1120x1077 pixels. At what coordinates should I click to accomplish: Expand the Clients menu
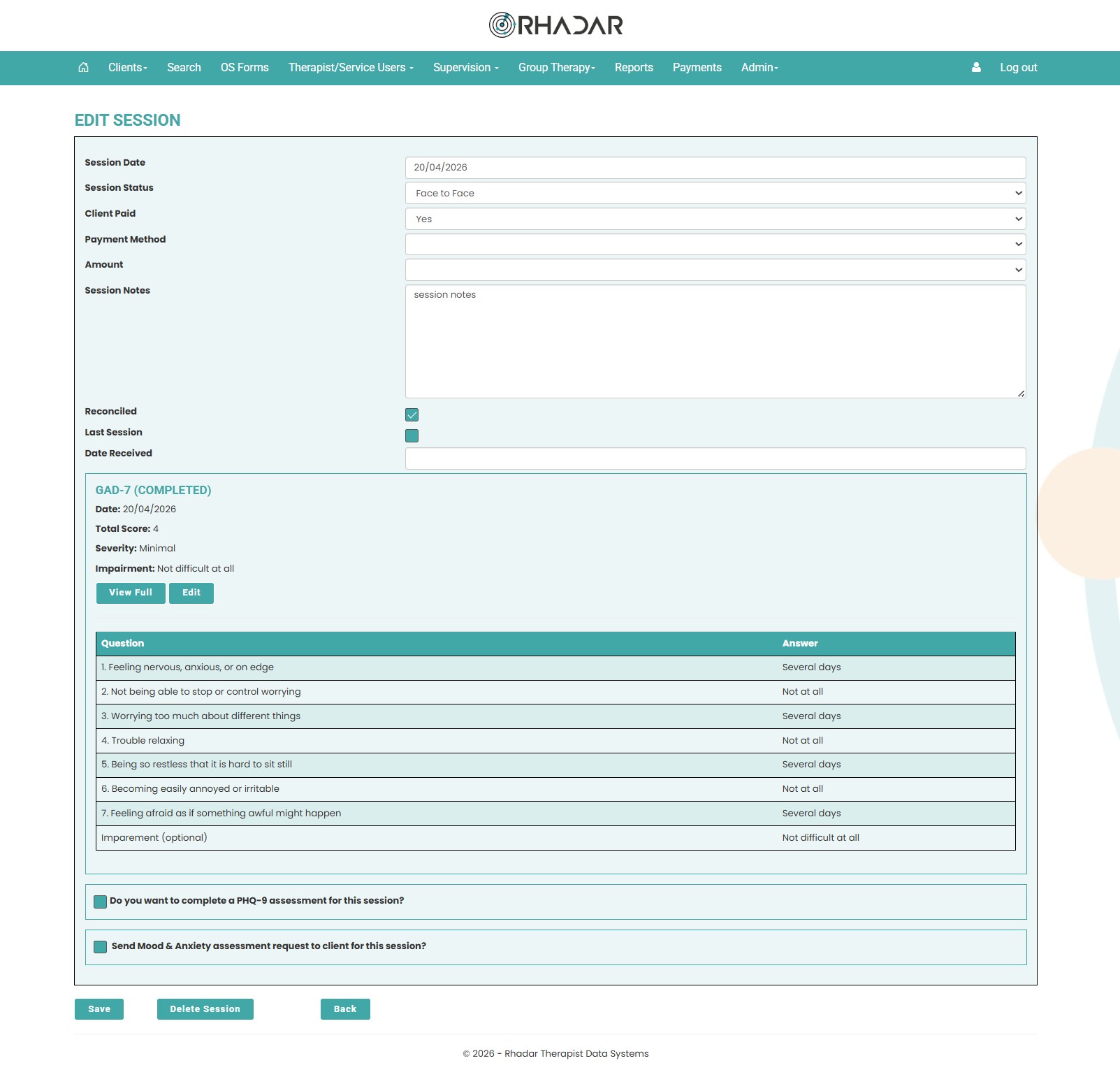[128, 67]
